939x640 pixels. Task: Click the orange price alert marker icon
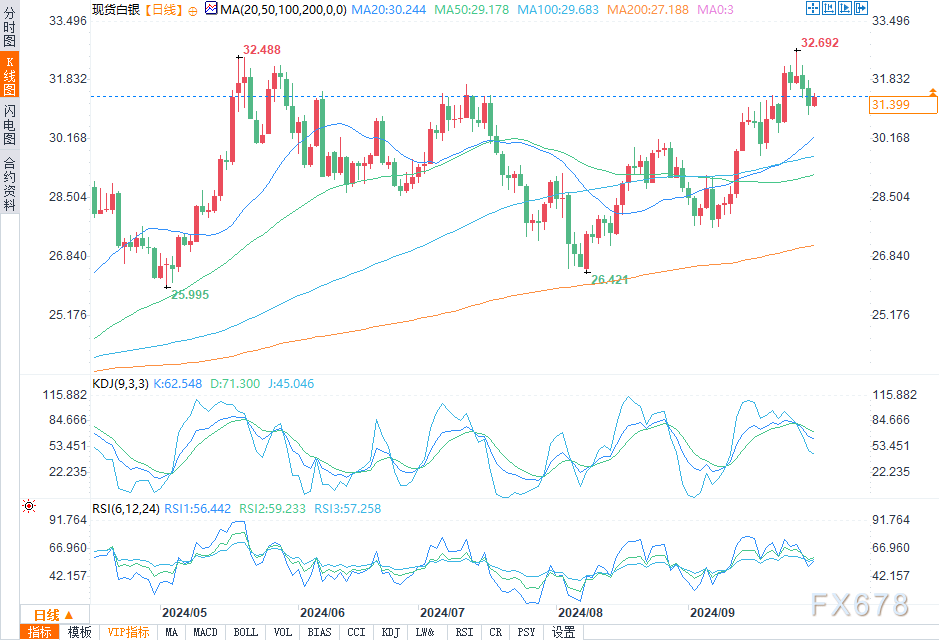[x=932, y=92]
